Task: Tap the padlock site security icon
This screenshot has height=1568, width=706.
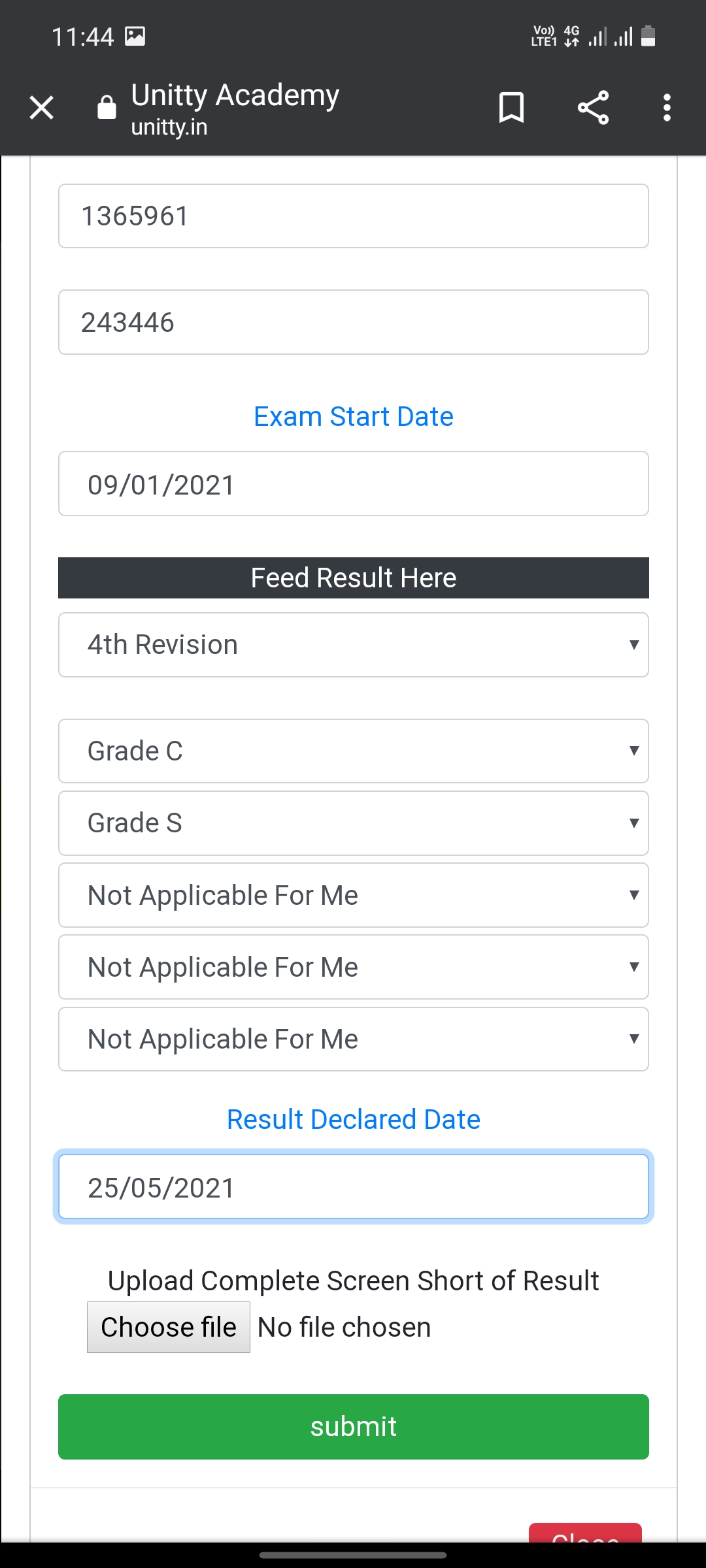Action: [107, 108]
